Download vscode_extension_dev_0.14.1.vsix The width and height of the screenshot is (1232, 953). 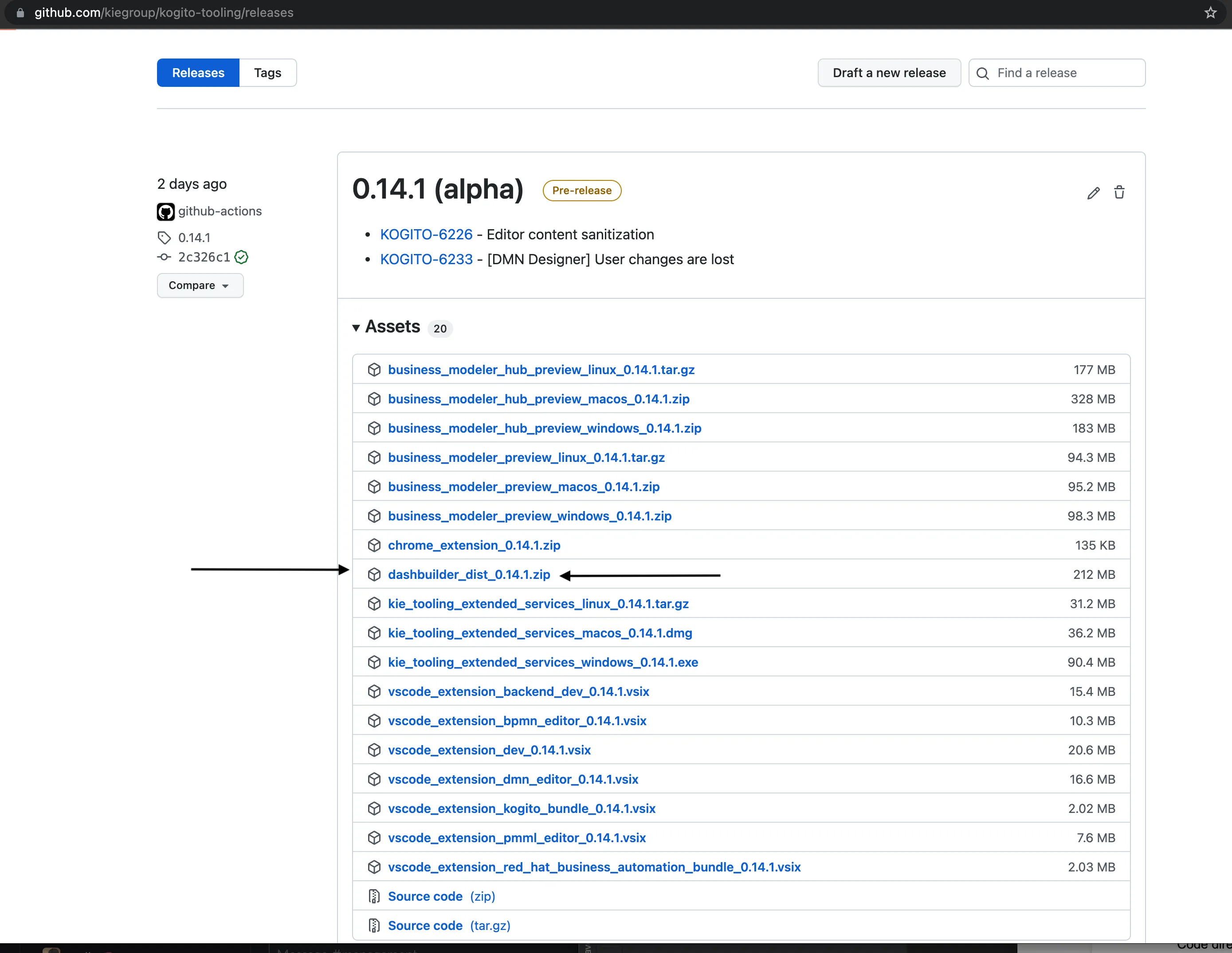point(489,750)
